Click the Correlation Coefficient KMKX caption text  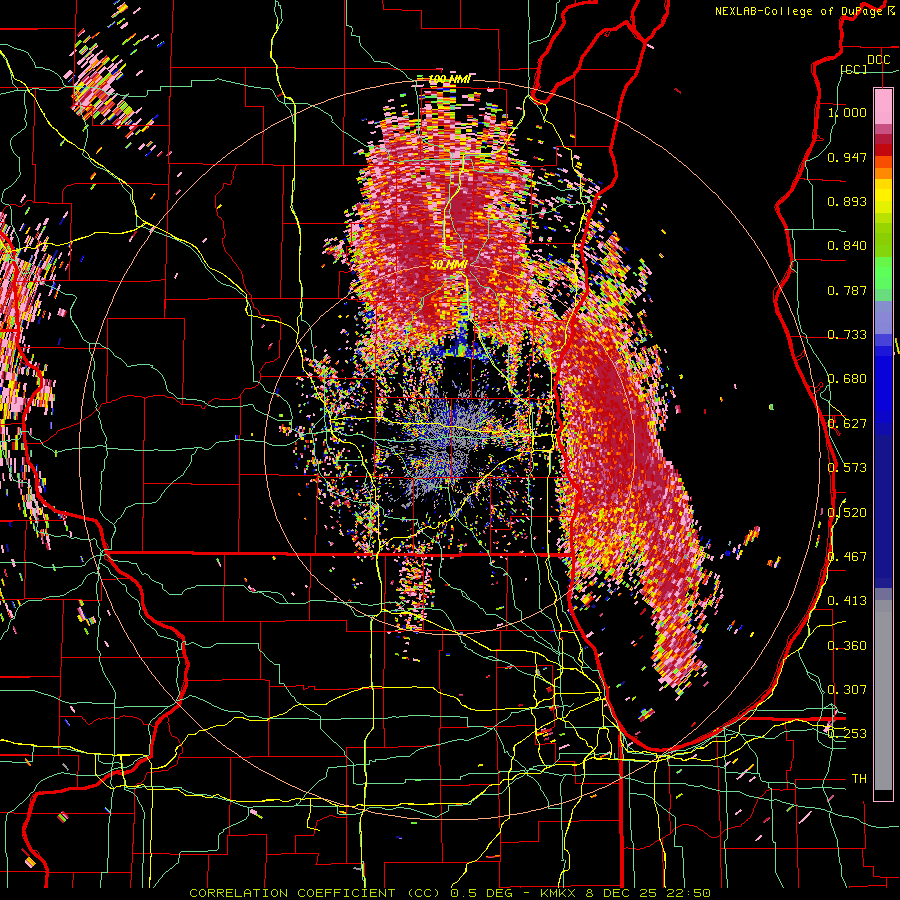click(x=450, y=893)
